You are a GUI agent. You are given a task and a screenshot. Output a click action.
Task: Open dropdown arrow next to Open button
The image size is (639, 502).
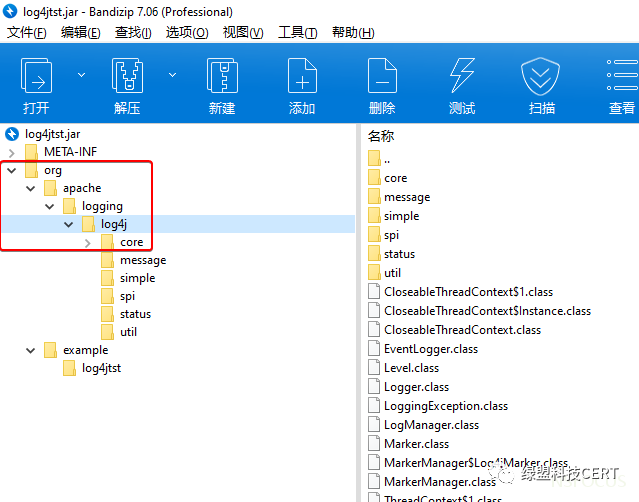[x=81, y=75]
